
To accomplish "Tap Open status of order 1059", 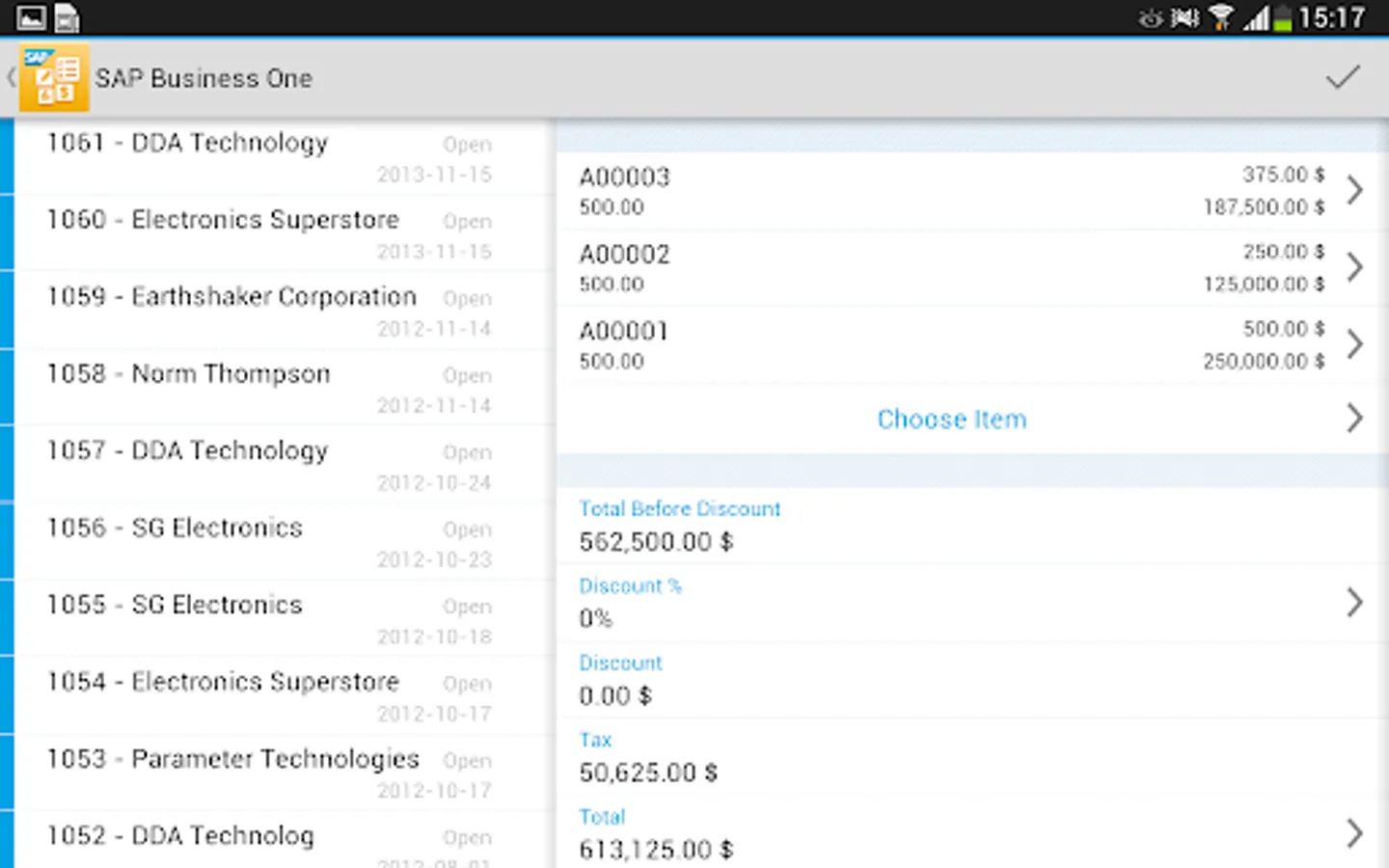I will point(467,299).
